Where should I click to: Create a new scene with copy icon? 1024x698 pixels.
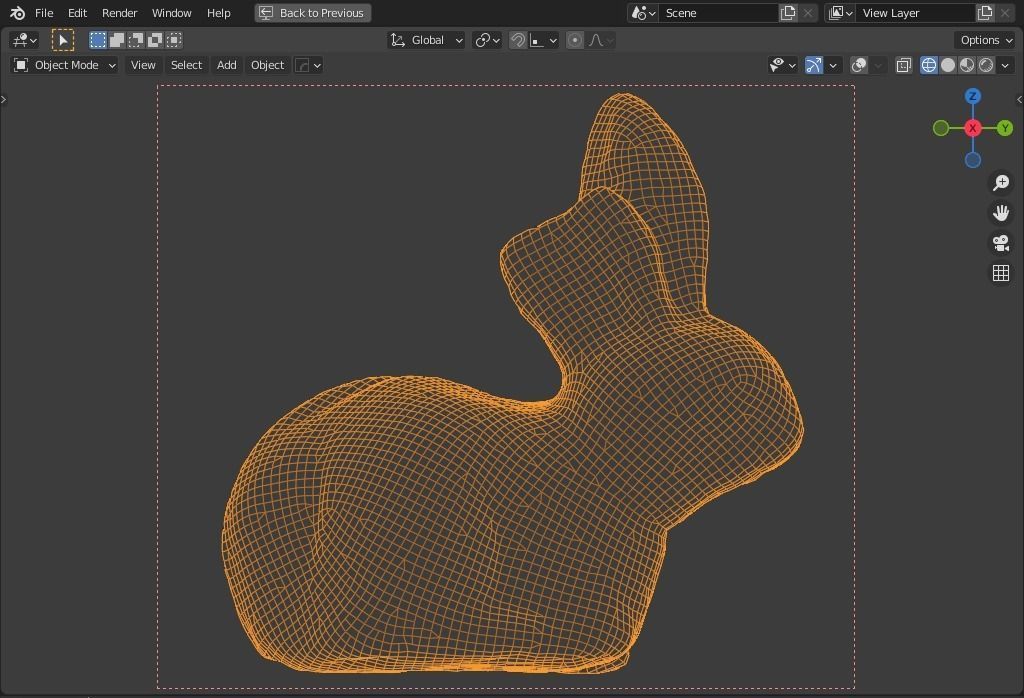788,13
